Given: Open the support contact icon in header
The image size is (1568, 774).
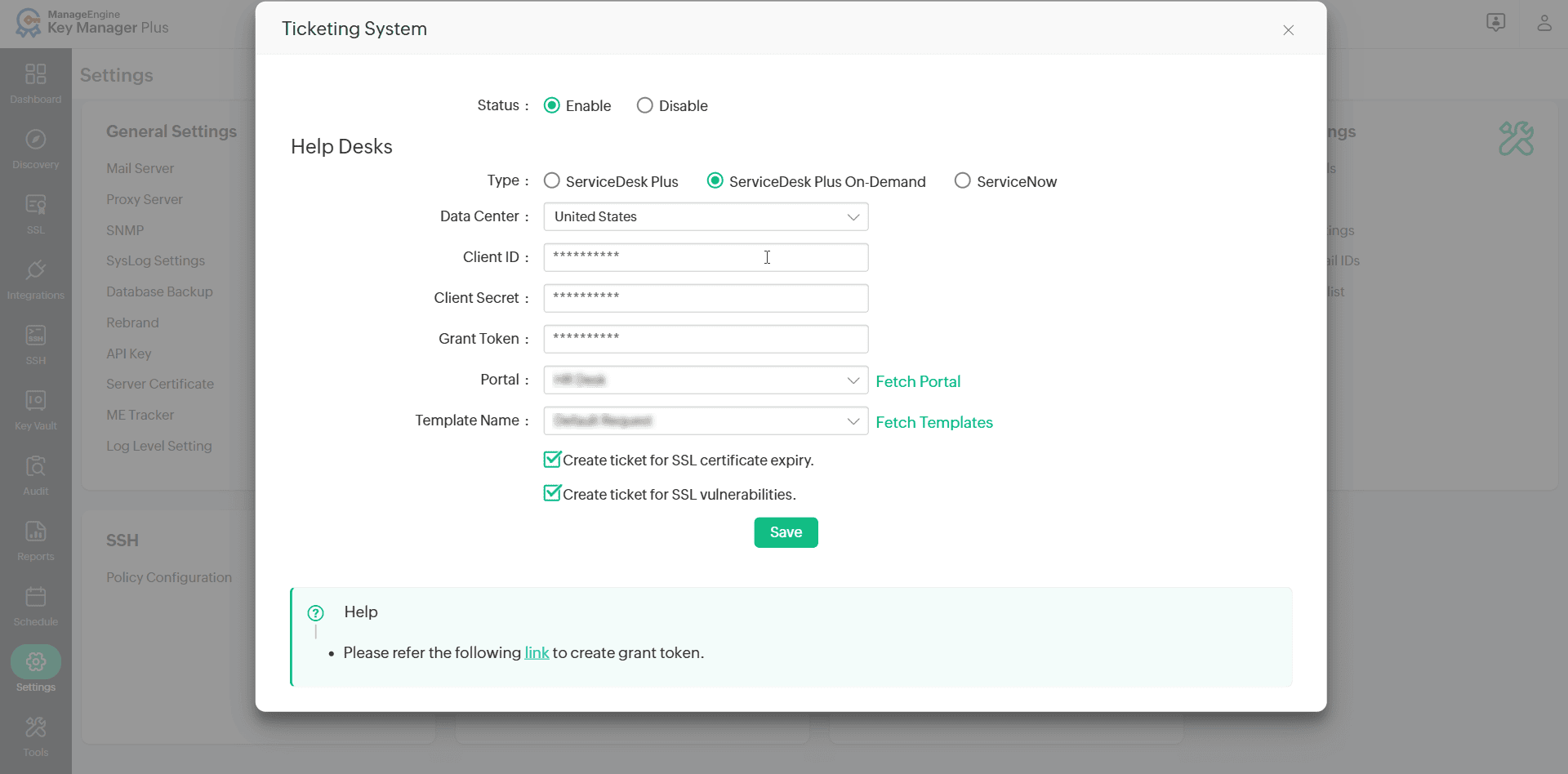Looking at the screenshot, I should [x=1496, y=23].
